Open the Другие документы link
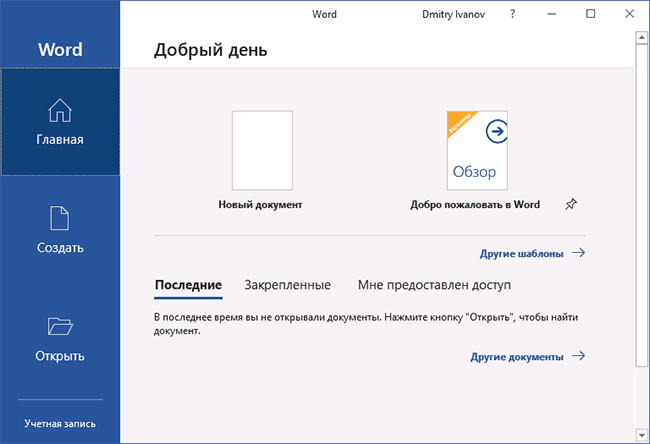The height and width of the screenshot is (444, 650). 517,357
